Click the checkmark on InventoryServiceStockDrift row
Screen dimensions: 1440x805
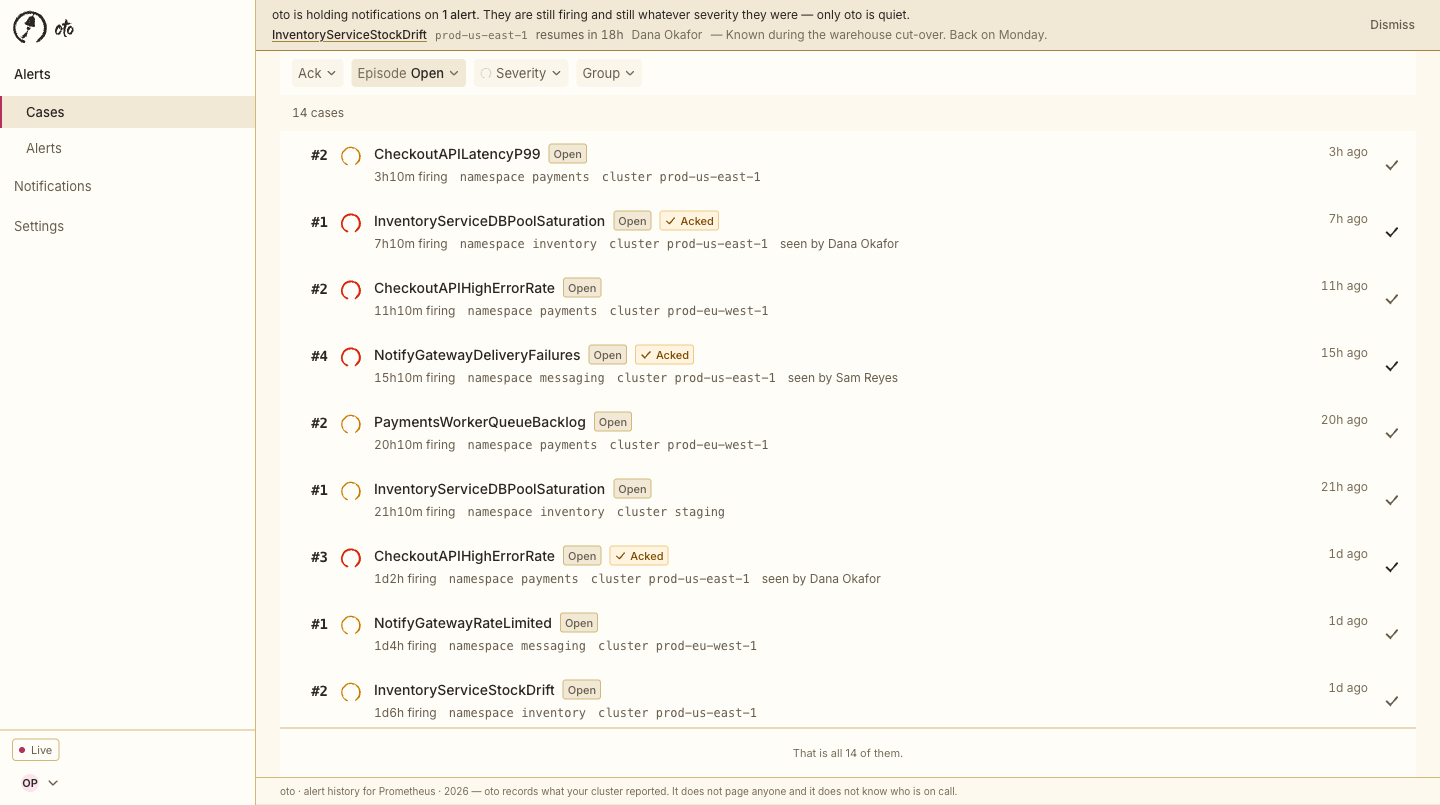coord(1392,701)
